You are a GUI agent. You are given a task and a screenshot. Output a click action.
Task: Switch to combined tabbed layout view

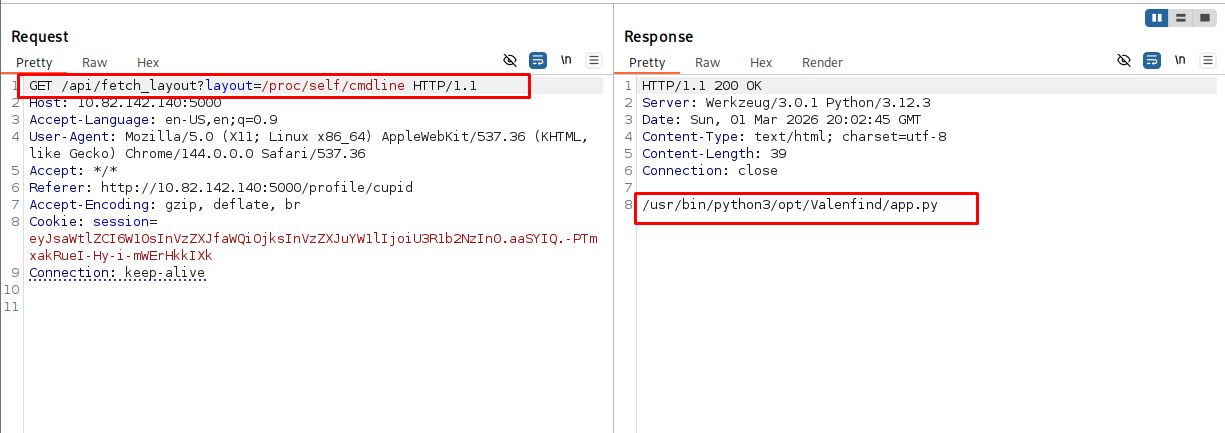click(x=1203, y=18)
